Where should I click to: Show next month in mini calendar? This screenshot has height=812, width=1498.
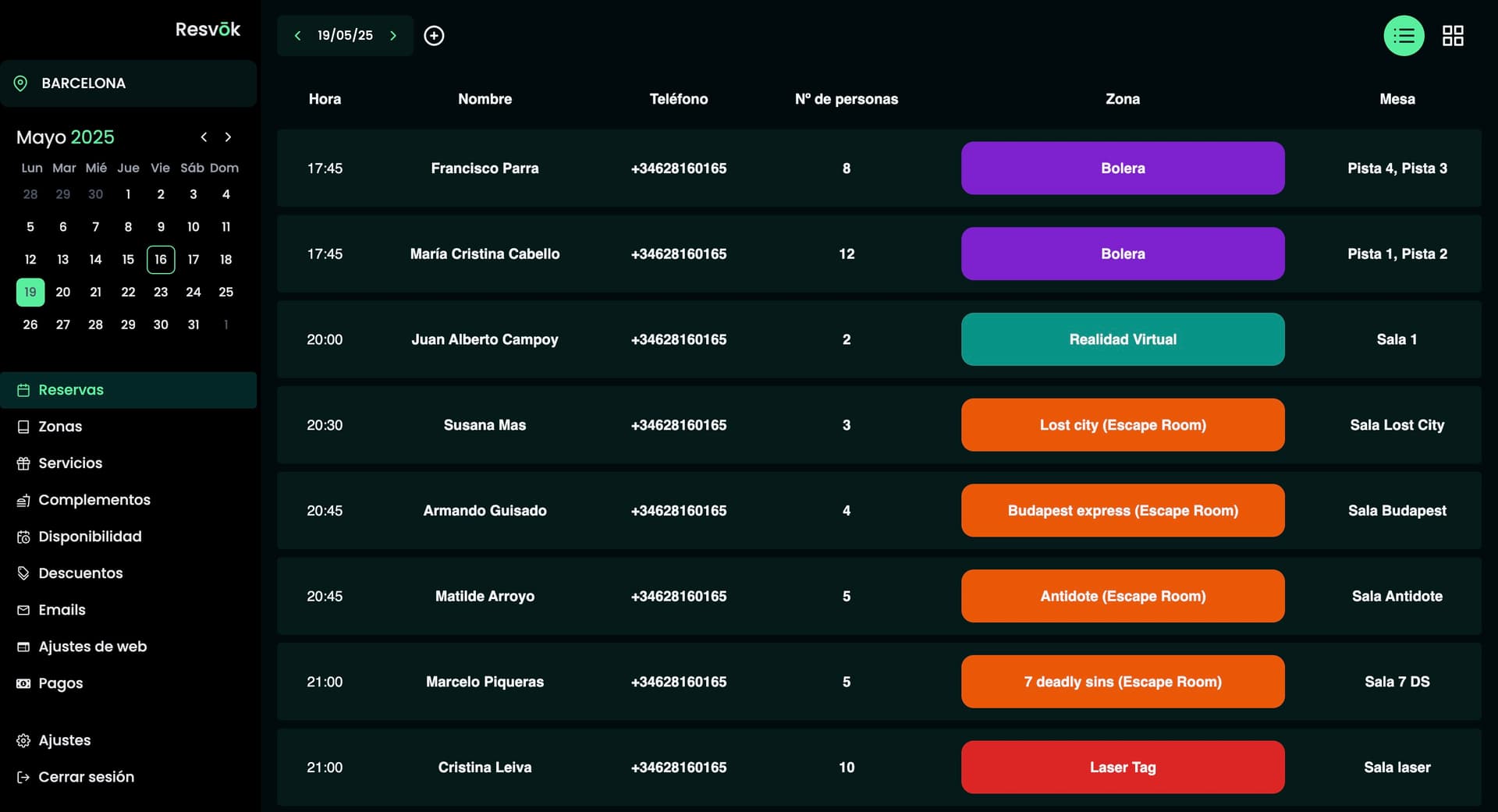(228, 137)
